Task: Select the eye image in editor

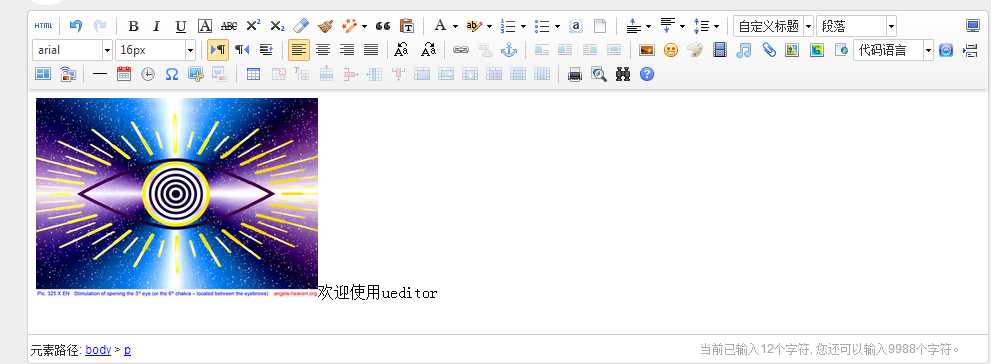Action: (176, 197)
